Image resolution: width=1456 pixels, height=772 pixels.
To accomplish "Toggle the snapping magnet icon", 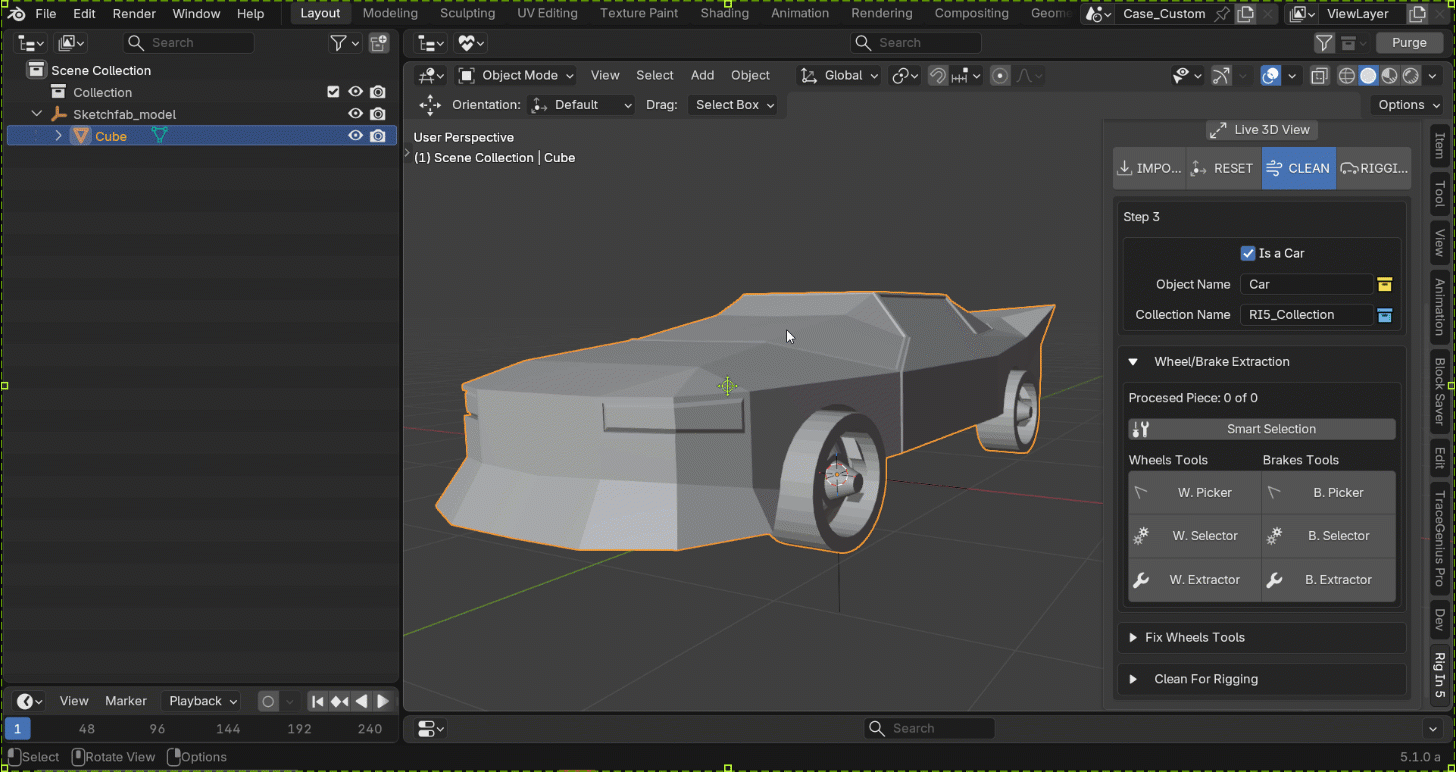I will click(937, 75).
